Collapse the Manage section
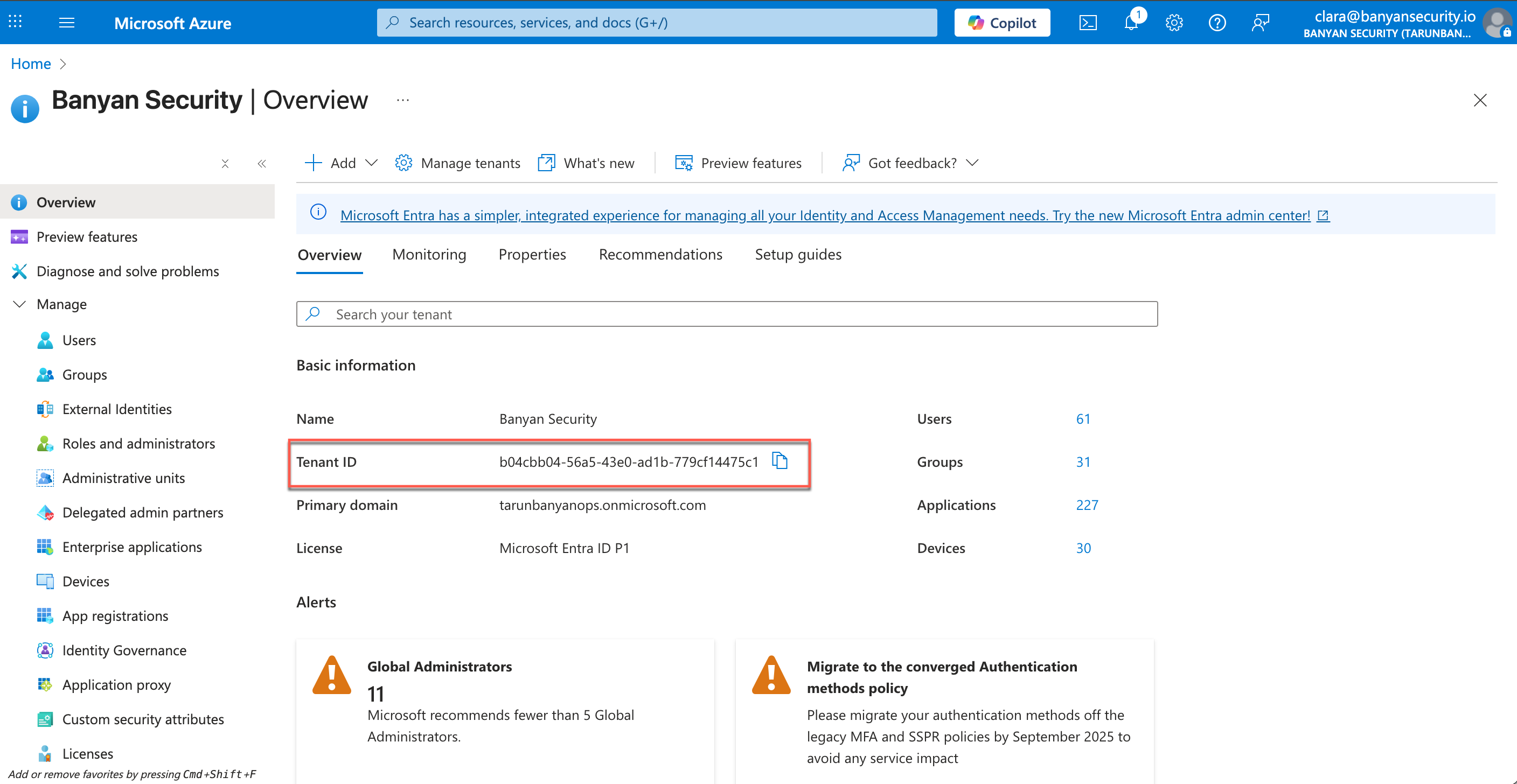This screenshot has width=1517, height=784. point(19,304)
